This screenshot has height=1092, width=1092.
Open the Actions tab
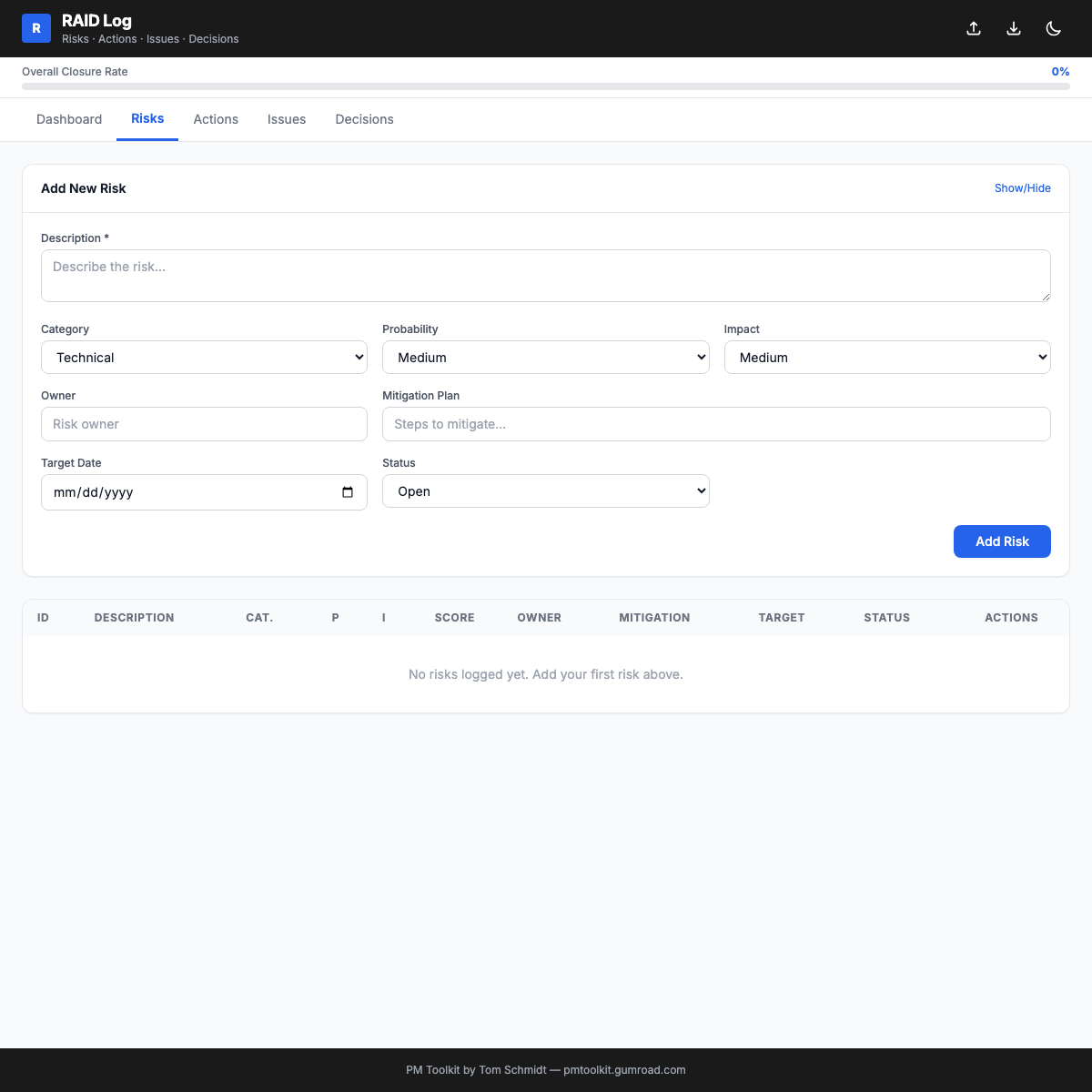[216, 119]
